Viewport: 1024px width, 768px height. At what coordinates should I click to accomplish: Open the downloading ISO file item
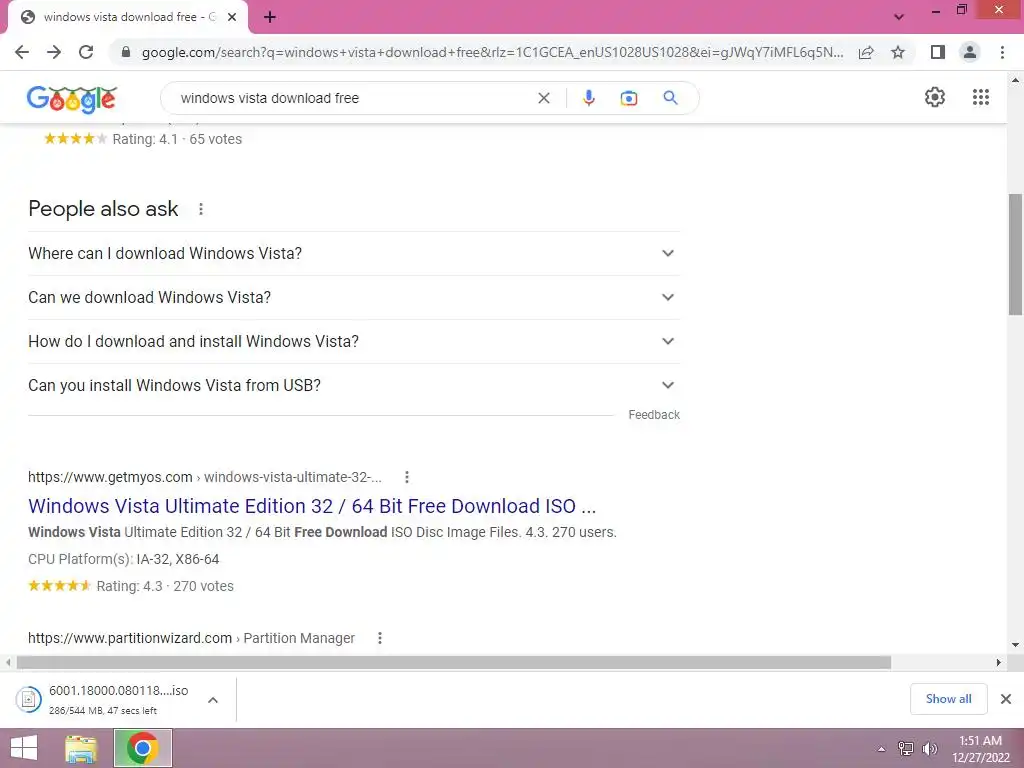(104, 699)
